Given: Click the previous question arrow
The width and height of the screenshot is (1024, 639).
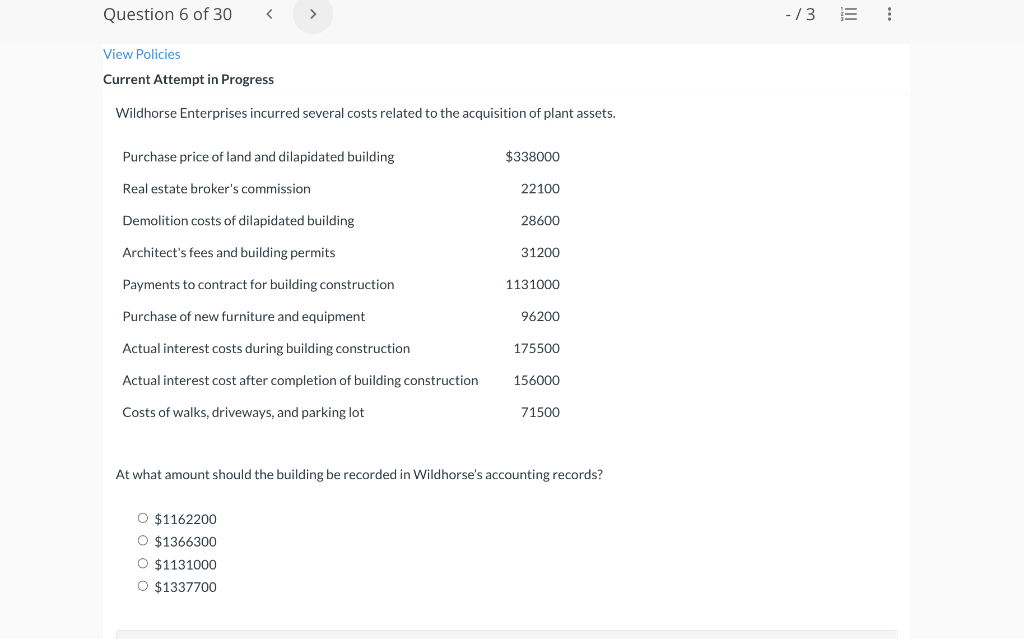Looking at the screenshot, I should tap(268, 14).
